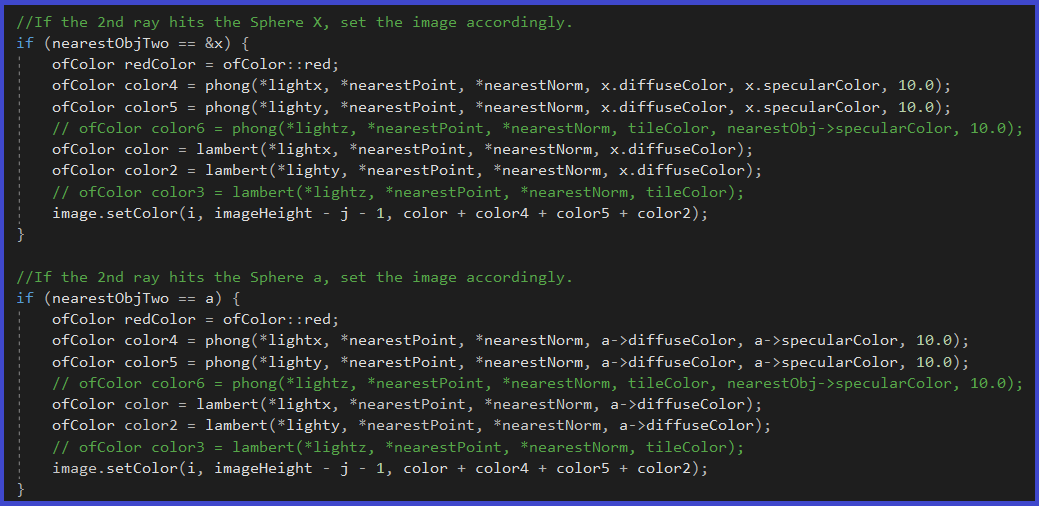Image resolution: width=1039 pixels, height=506 pixels.
Task: Click the closing brace of first if block
Action: (20, 234)
